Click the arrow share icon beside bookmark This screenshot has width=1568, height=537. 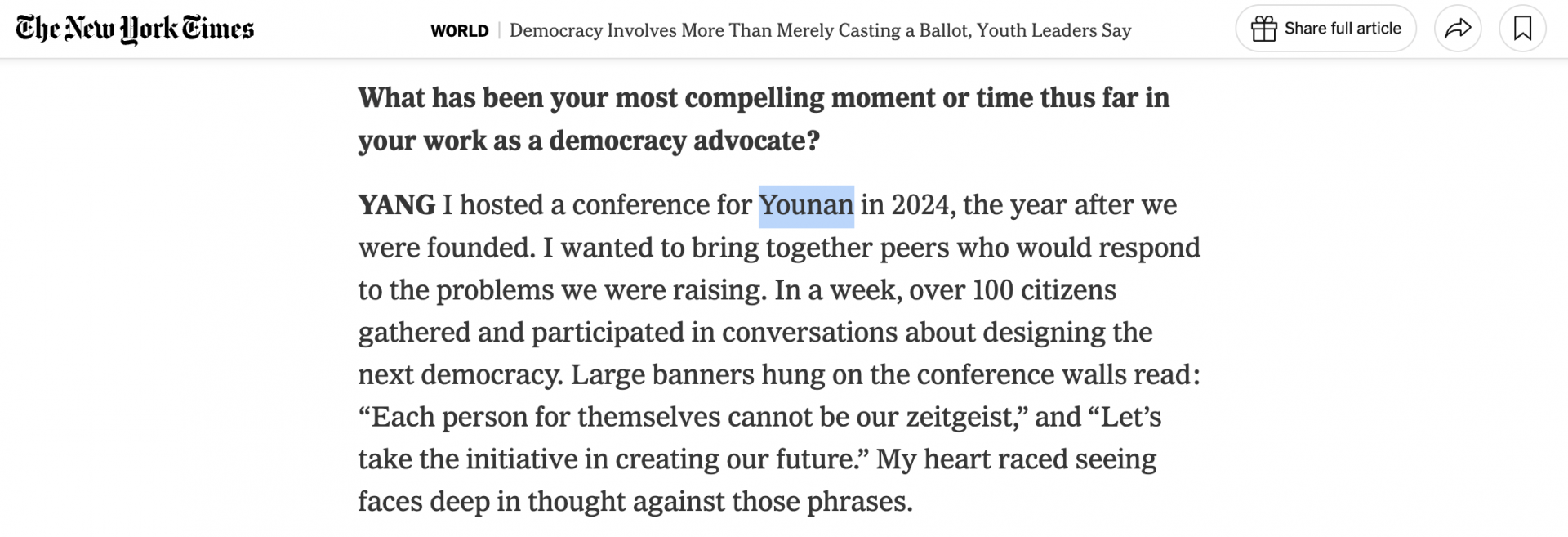coord(1458,27)
